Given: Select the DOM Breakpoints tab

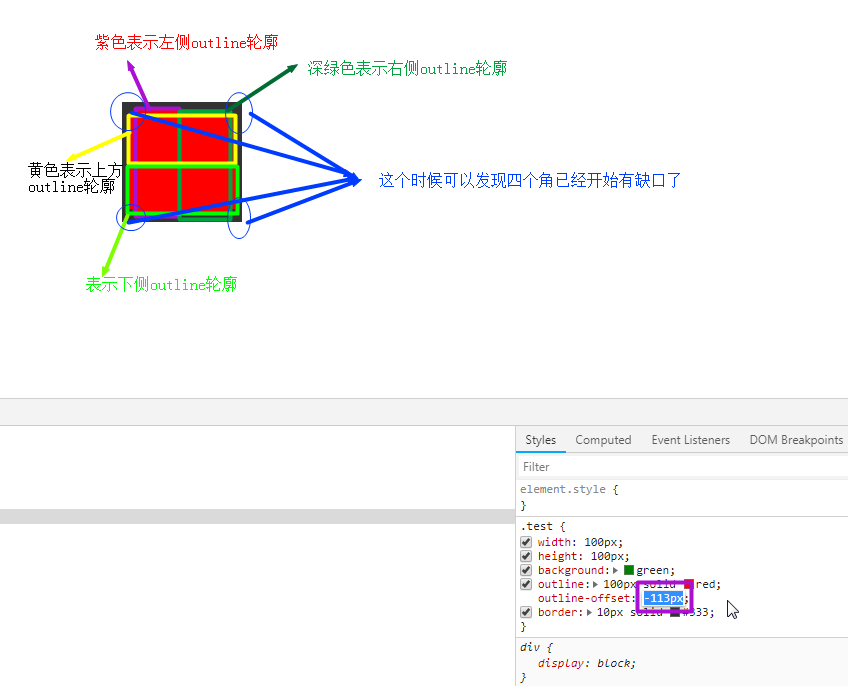Looking at the screenshot, I should (796, 440).
